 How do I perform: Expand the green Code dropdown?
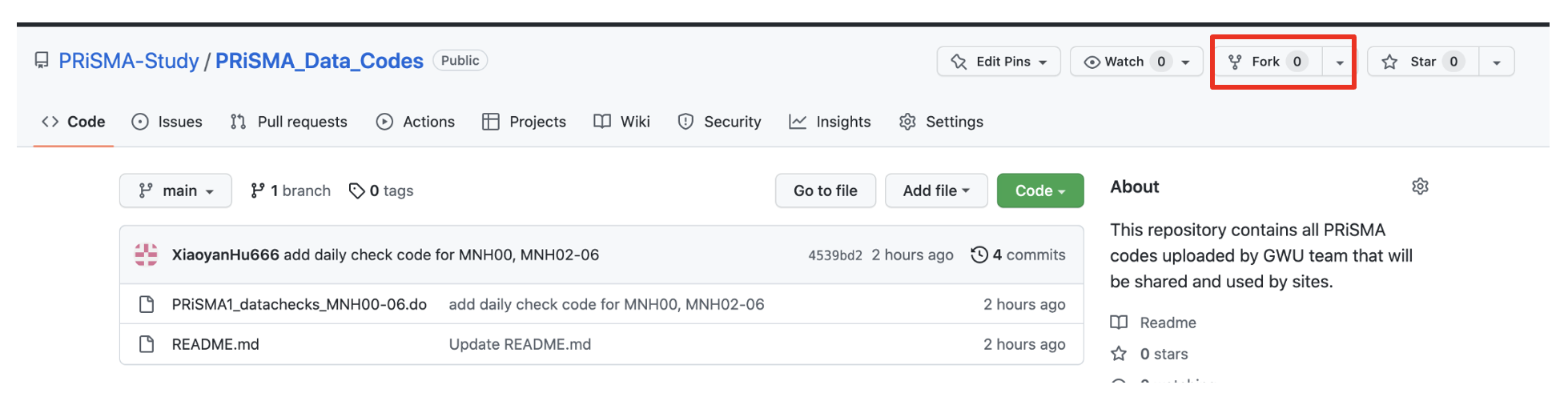(1039, 190)
